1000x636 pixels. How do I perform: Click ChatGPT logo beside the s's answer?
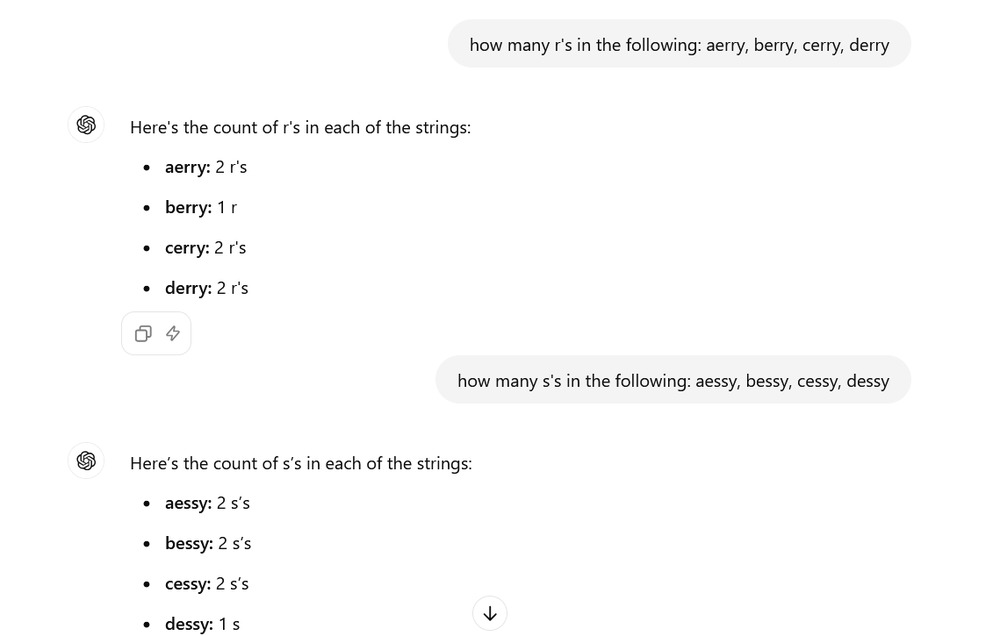[x=86, y=460]
